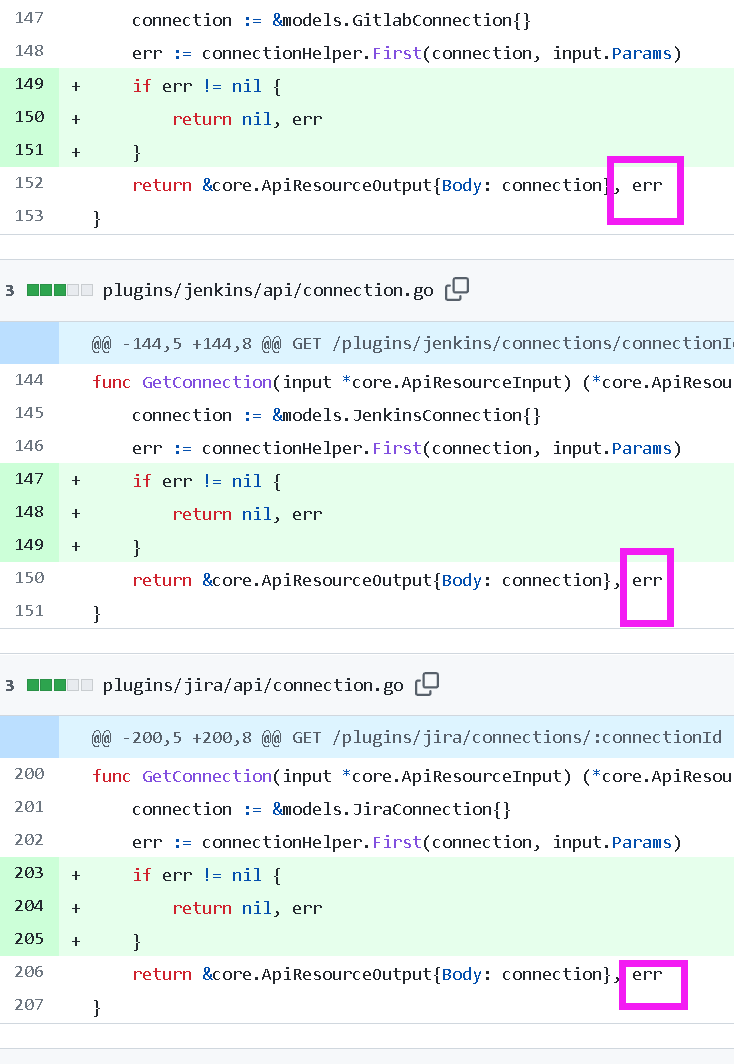Image resolution: width=734 pixels, height=1064 pixels.
Task: Select line number 206 in the jira diff
Action: (x=29, y=972)
